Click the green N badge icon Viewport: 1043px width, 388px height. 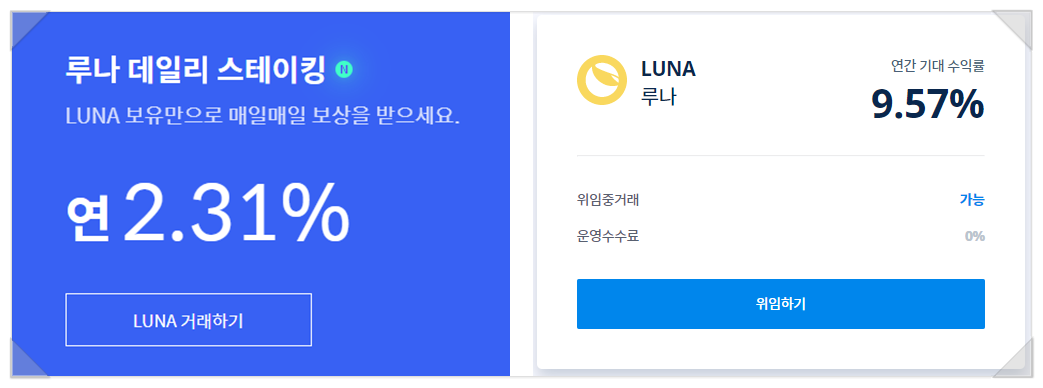(343, 69)
